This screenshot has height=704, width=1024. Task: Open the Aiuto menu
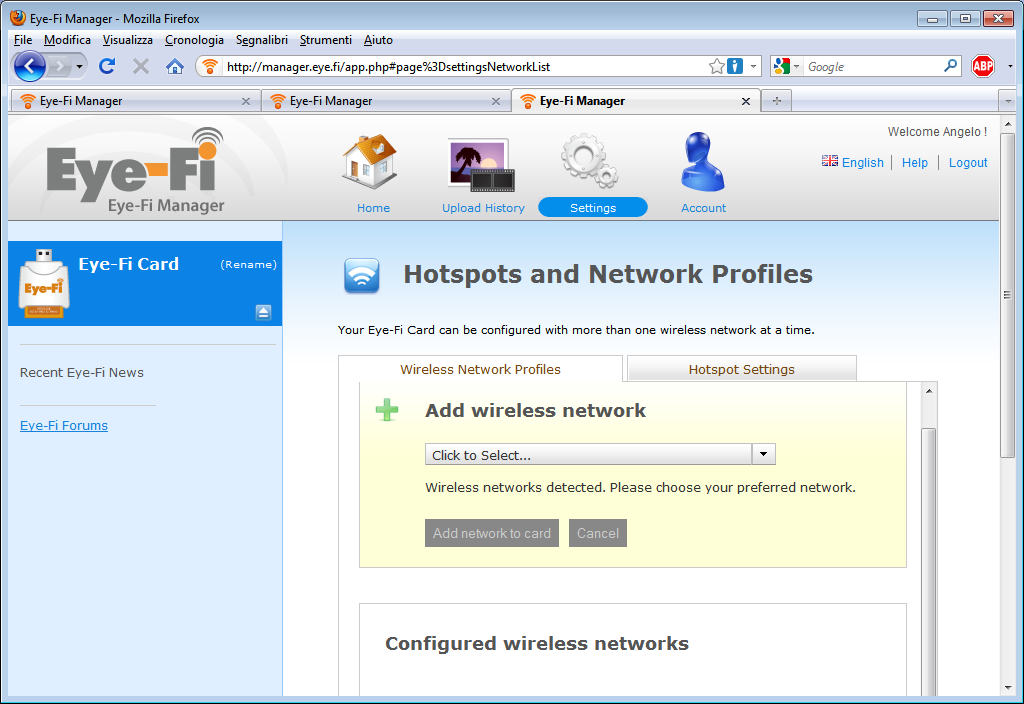[x=378, y=40]
